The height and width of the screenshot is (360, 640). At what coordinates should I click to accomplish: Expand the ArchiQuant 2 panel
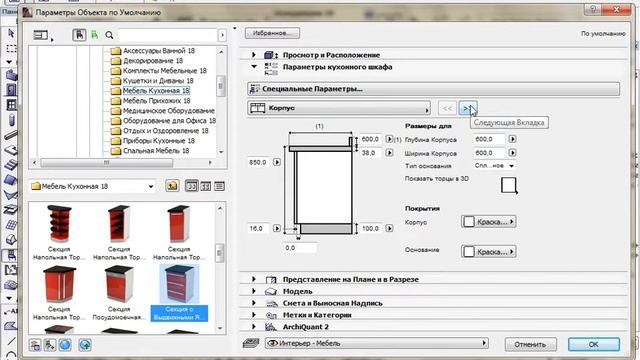(x=253, y=327)
